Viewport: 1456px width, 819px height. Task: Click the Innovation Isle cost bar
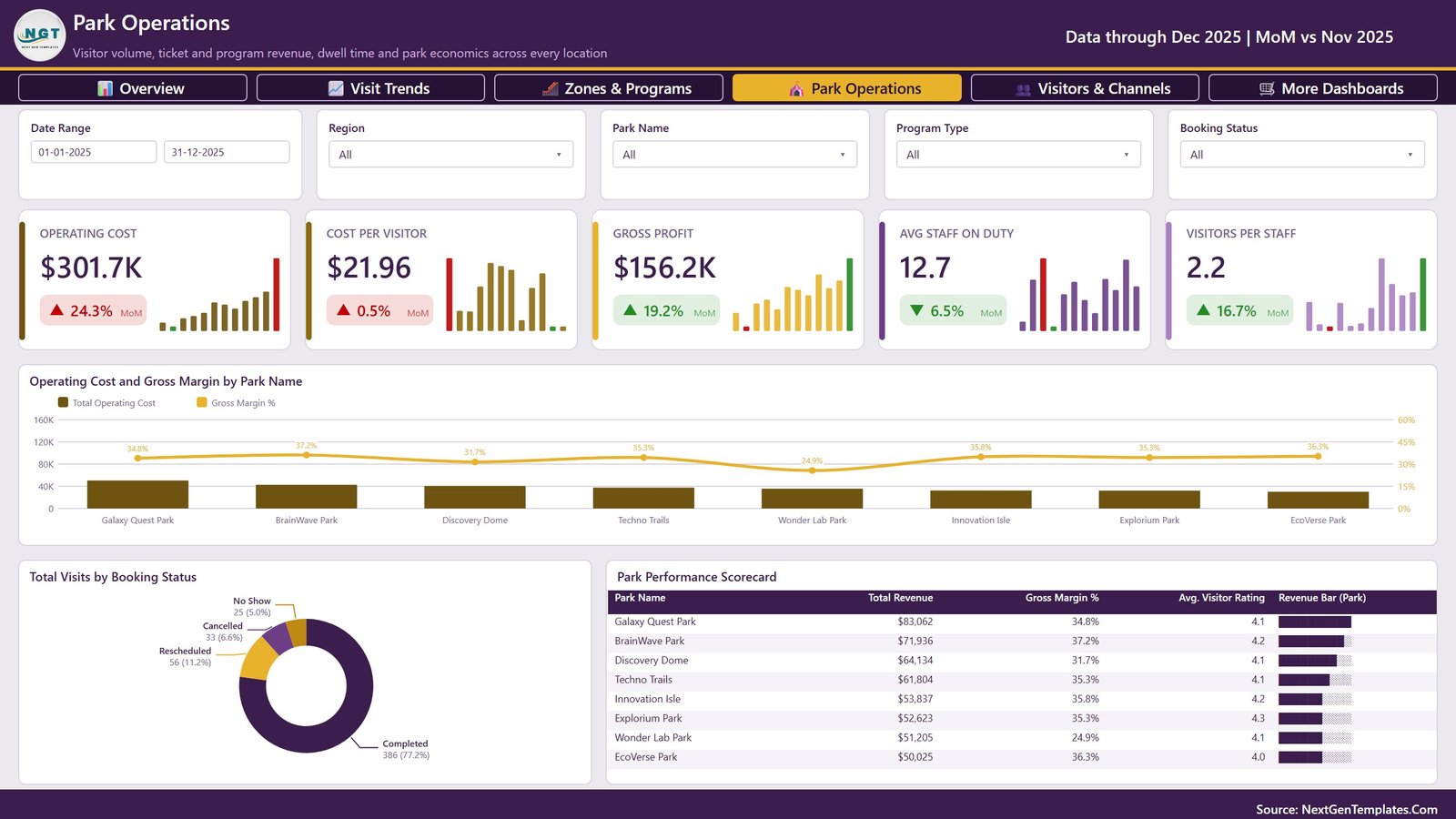[x=981, y=500]
